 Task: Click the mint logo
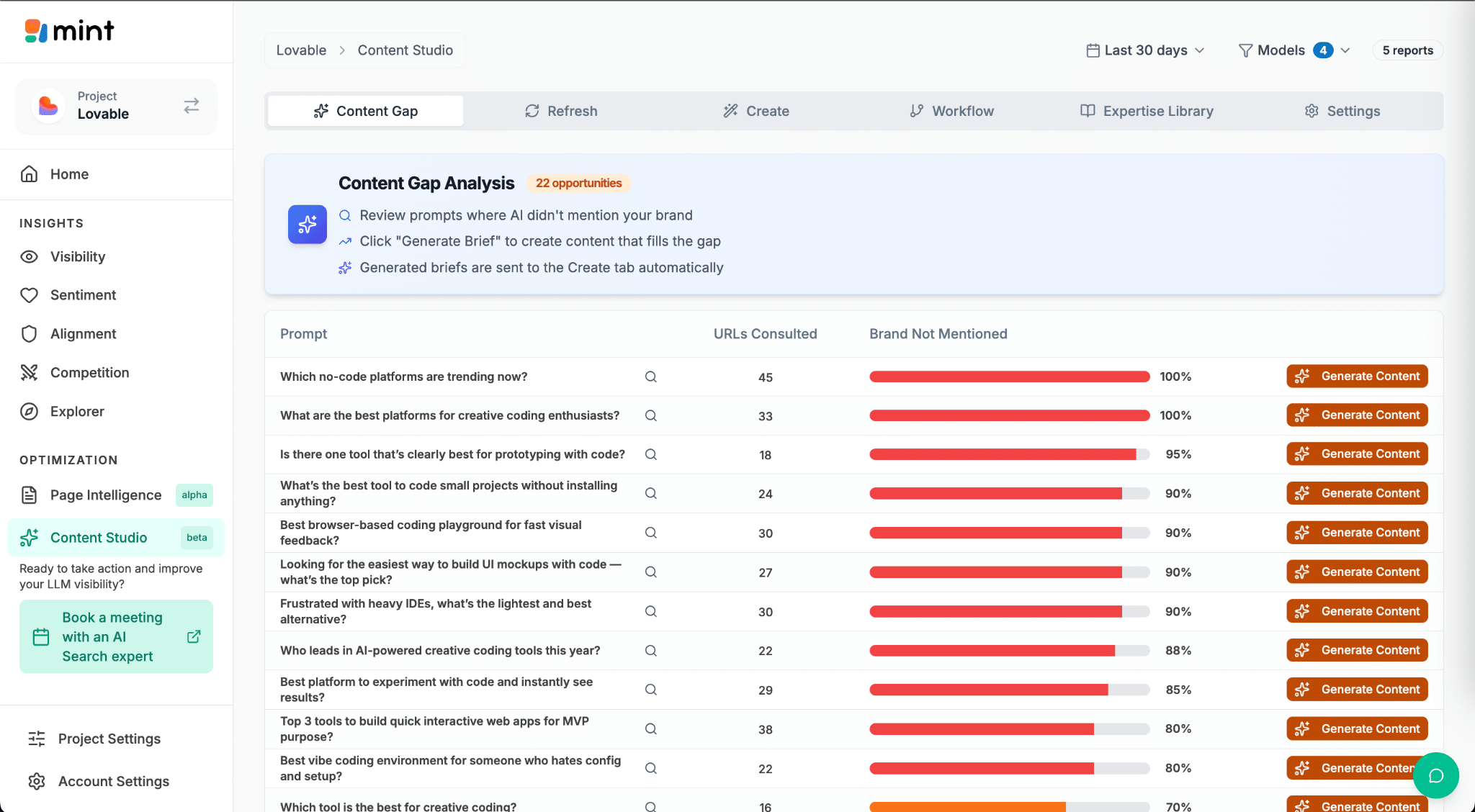[69, 31]
